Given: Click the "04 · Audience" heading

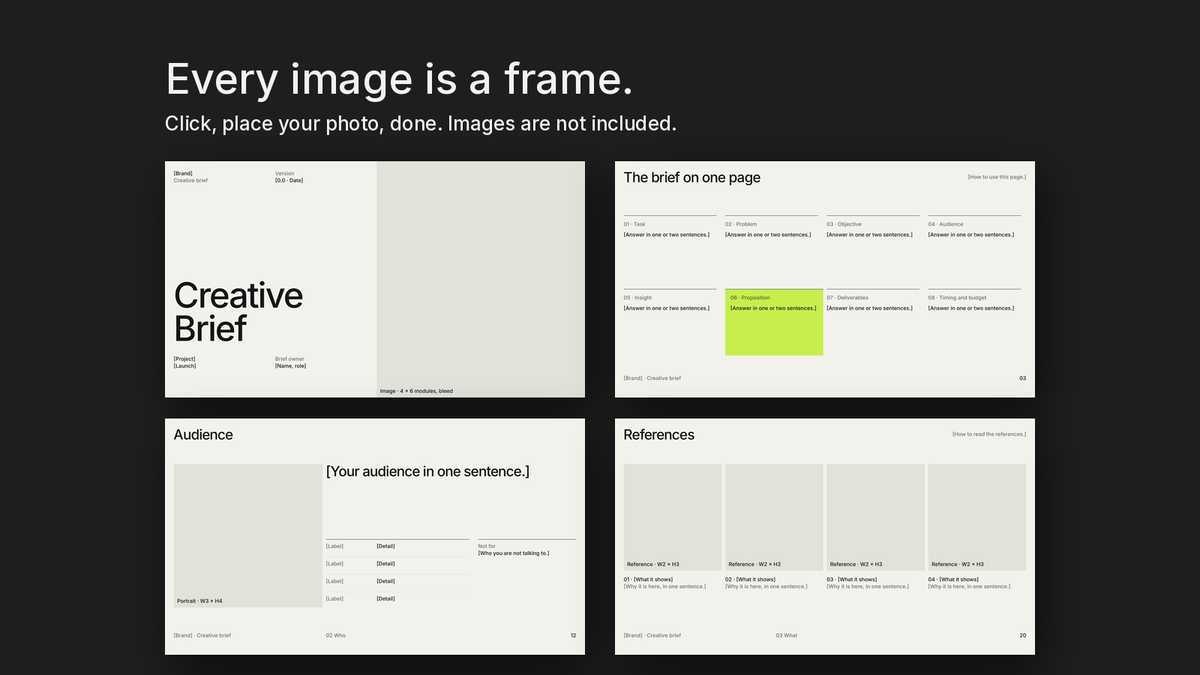Looking at the screenshot, I should pos(946,224).
